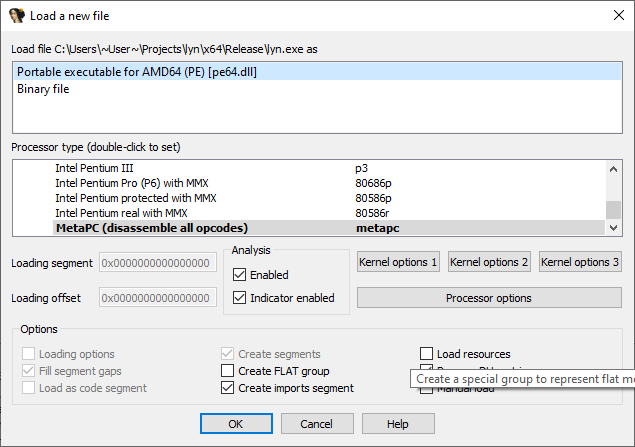The image size is (635, 447).
Task: Choose Intel Pentium III processor type
Action: click(94, 168)
